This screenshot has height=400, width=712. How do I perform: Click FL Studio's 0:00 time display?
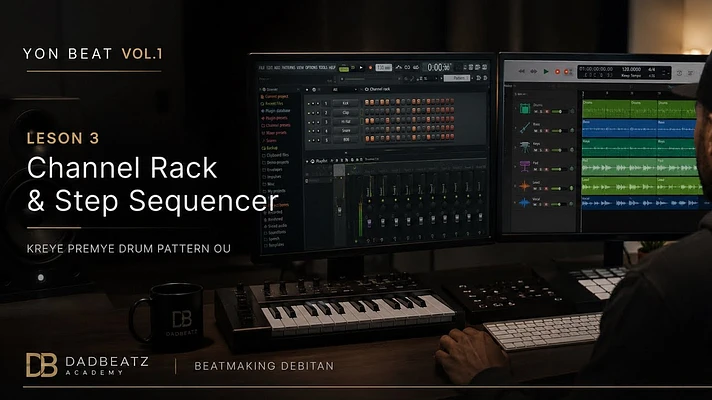coord(439,67)
